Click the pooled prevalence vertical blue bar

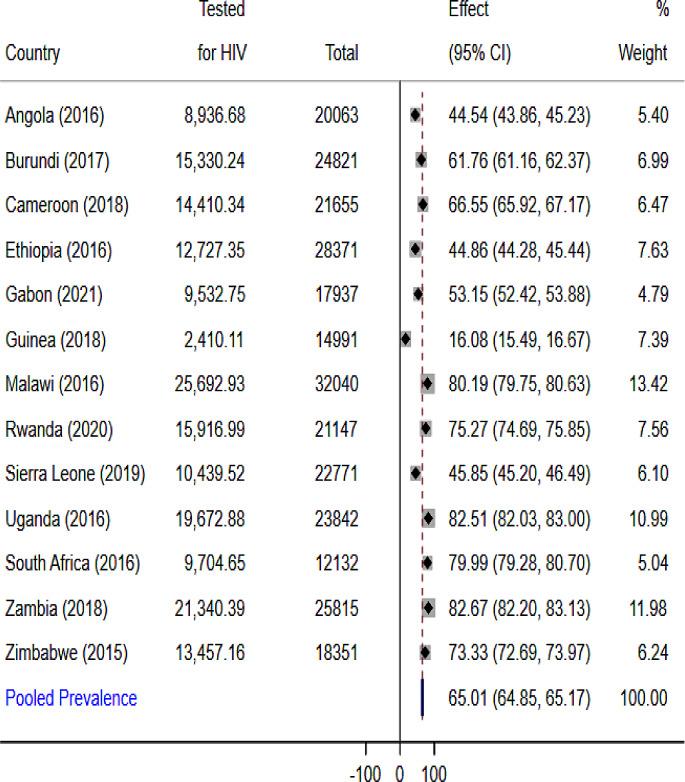click(x=423, y=698)
